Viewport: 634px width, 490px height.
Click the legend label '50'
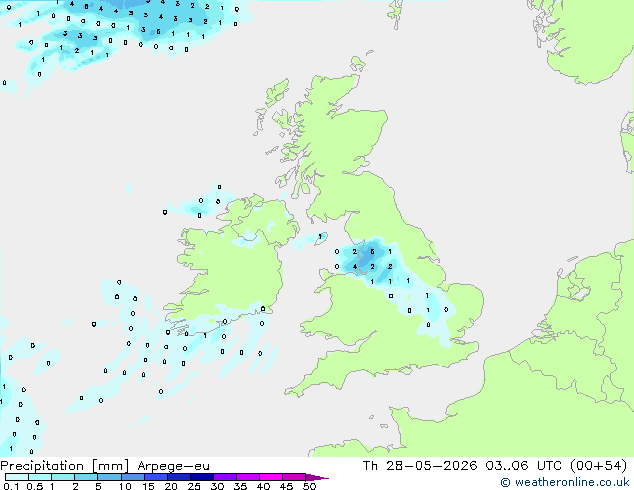pos(310,486)
